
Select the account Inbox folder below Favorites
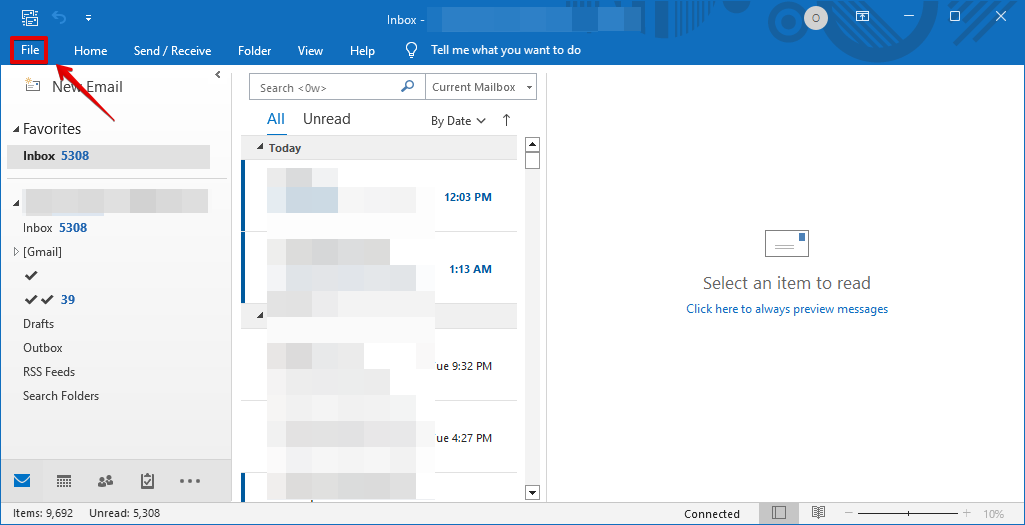(x=55, y=228)
